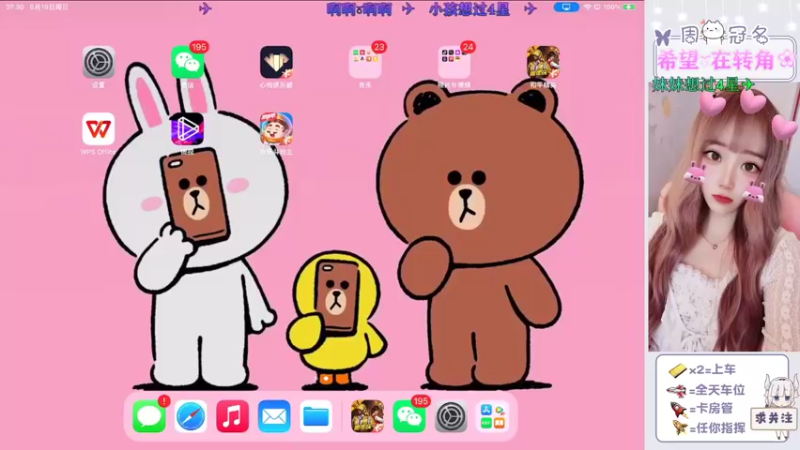Open Apple Music in the dock
Screen dimensions: 800x450
point(233,416)
